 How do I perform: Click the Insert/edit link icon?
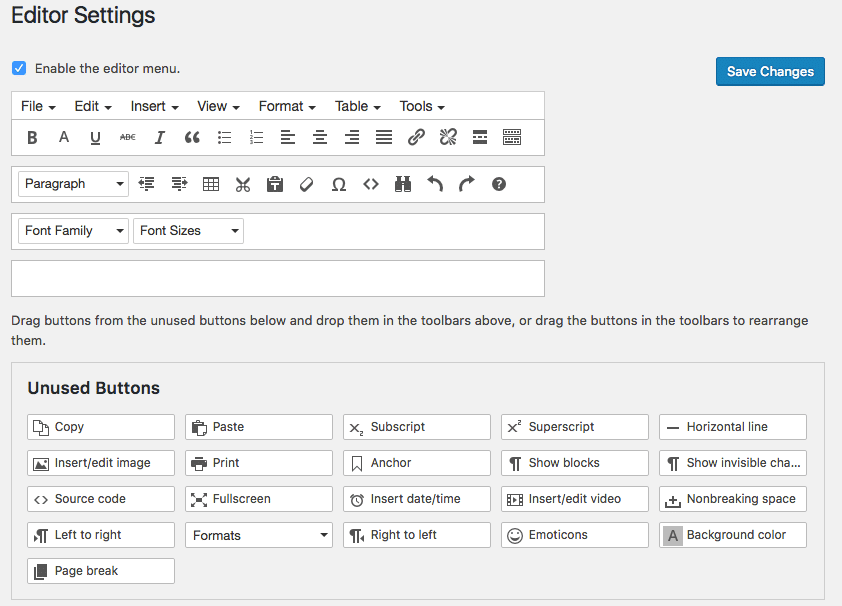click(x=416, y=137)
